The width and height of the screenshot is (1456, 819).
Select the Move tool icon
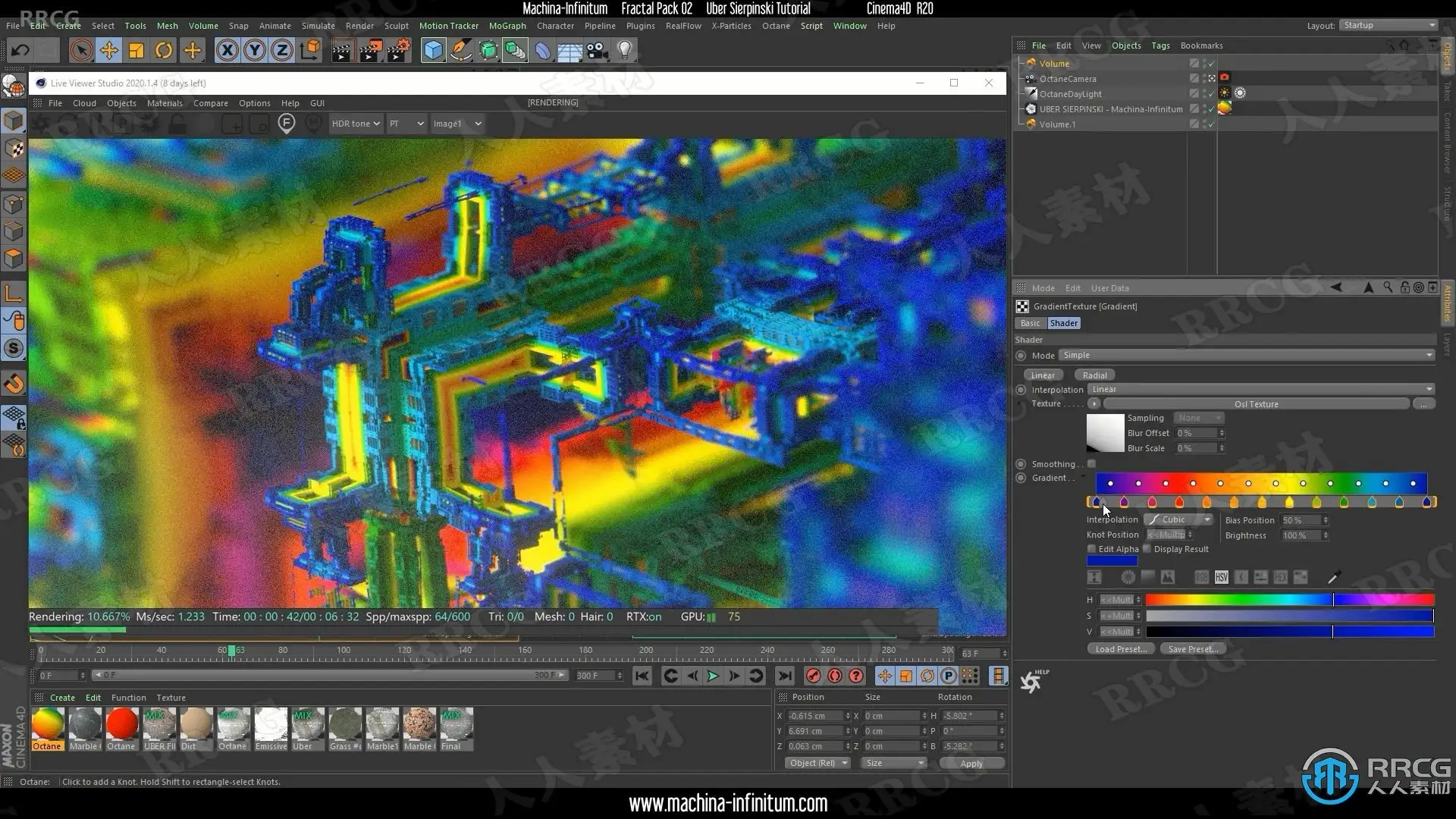(108, 51)
